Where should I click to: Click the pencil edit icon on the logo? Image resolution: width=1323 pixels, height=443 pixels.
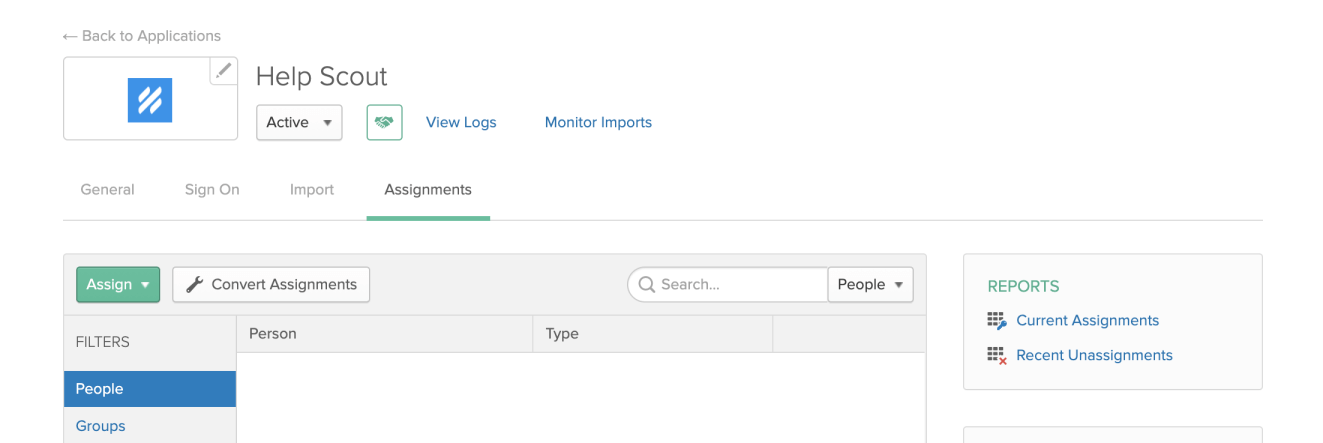pyautogui.click(x=224, y=71)
